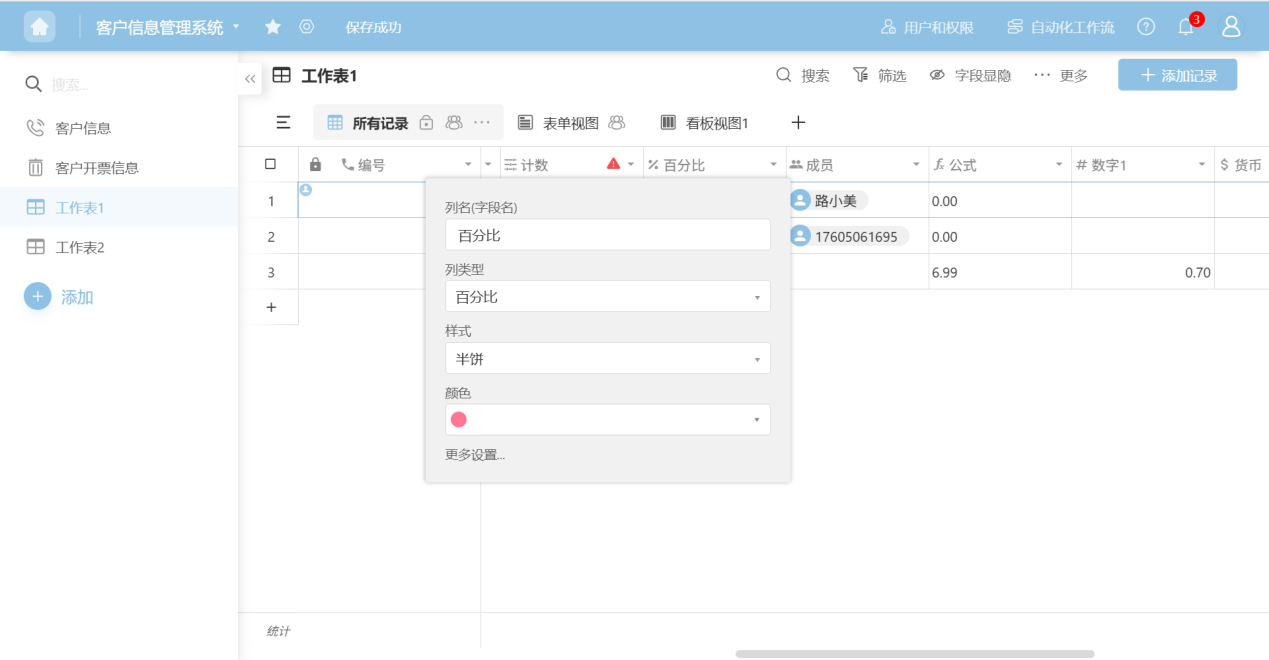The width and height of the screenshot is (1269, 660).
Task: Open the pink 颜色 color picker
Action: [x=607, y=420]
